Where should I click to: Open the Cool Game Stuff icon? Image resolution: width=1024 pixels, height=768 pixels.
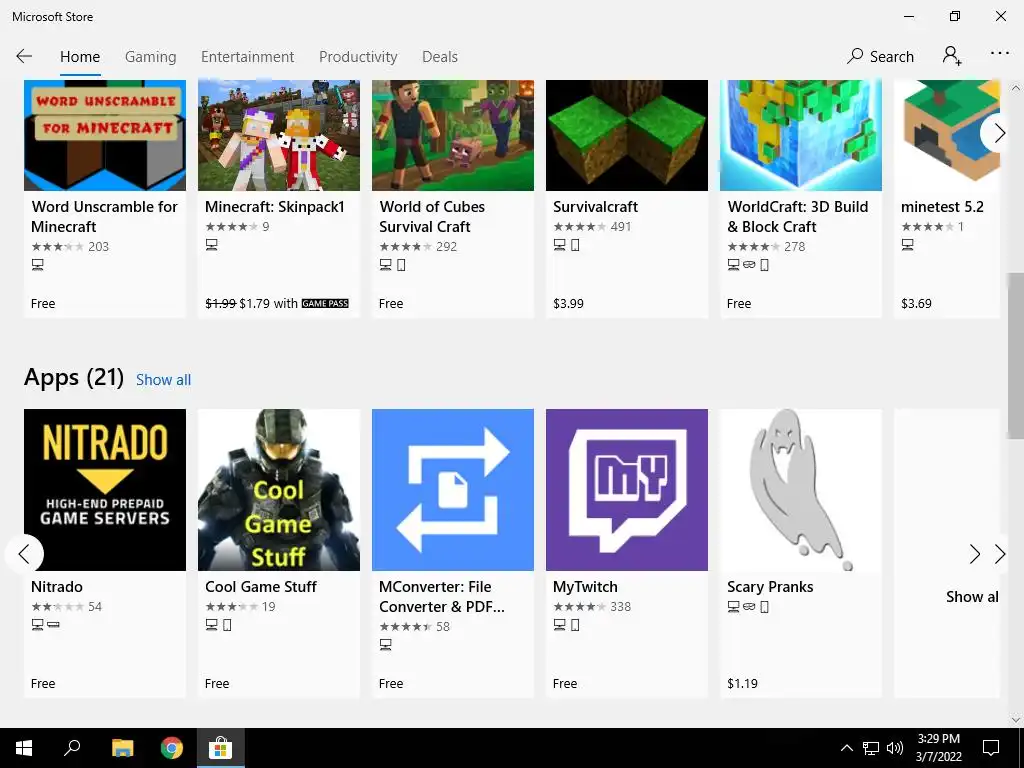coord(279,490)
